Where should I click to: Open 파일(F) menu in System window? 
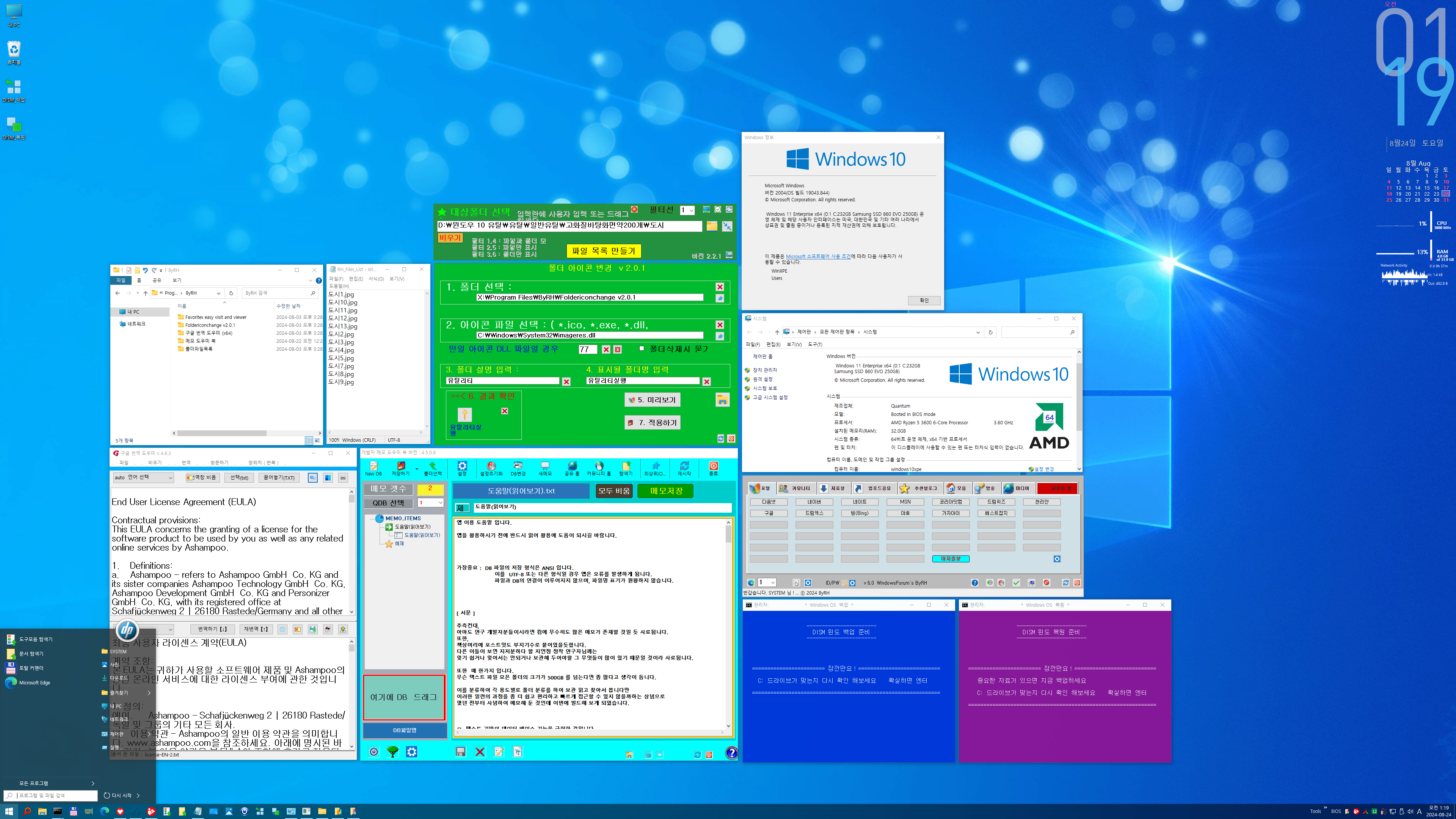(753, 345)
